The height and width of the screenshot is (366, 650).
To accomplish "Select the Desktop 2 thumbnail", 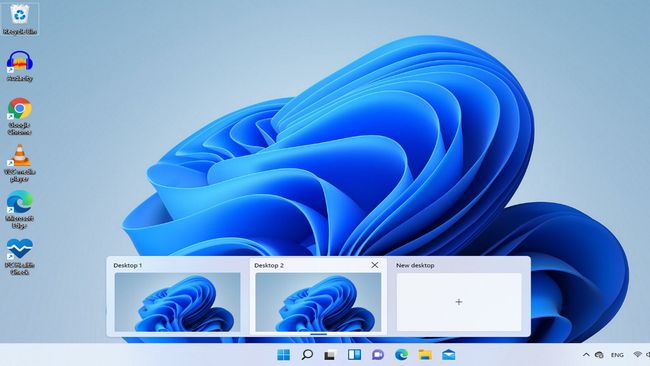I will click(x=318, y=302).
